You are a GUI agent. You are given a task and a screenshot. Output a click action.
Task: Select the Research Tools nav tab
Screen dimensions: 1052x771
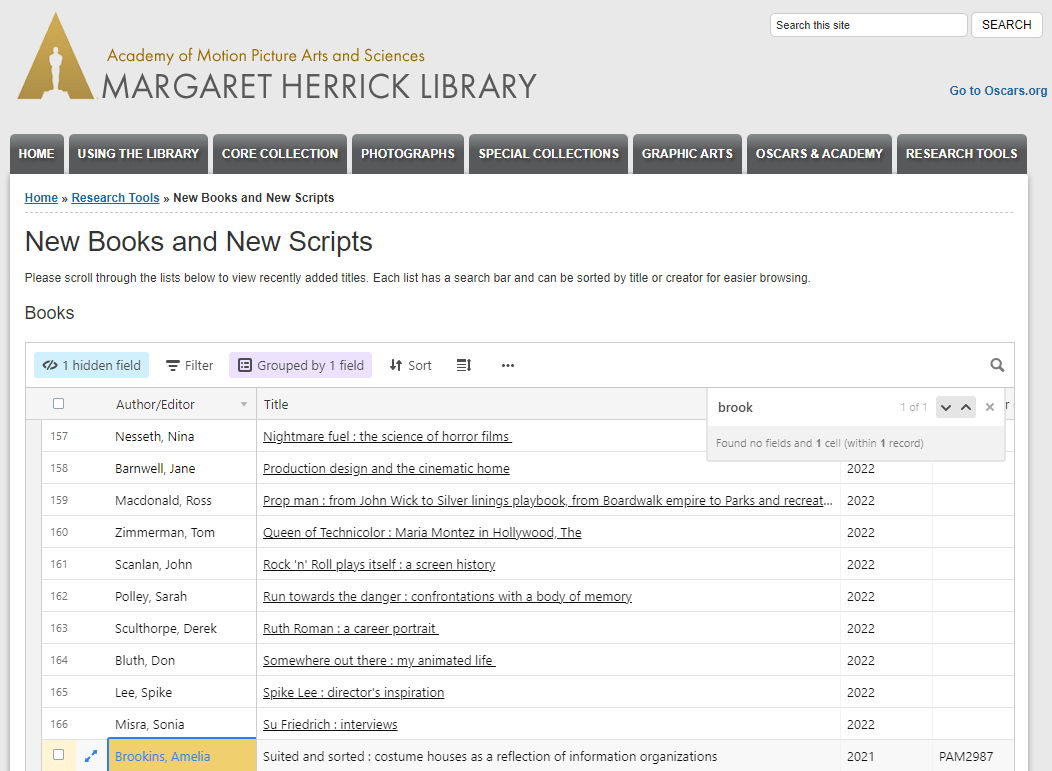click(x=961, y=154)
